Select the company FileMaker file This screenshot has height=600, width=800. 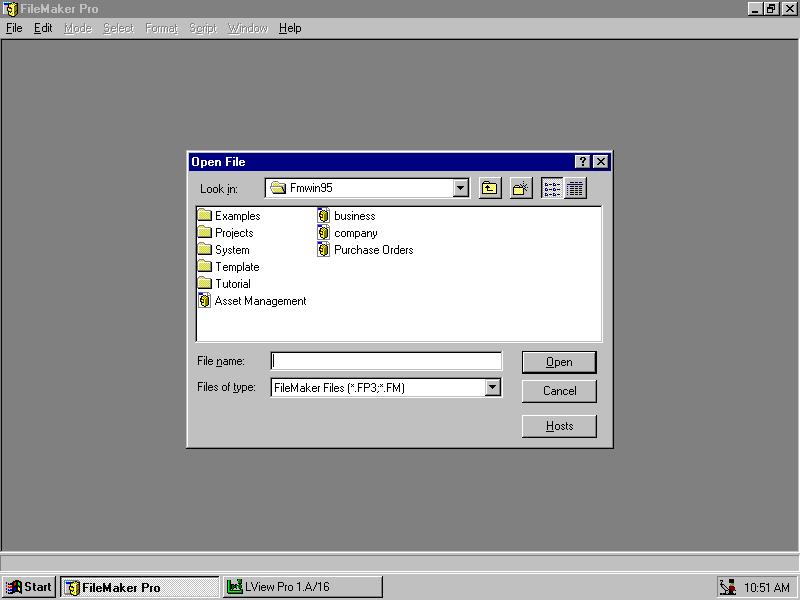click(355, 233)
